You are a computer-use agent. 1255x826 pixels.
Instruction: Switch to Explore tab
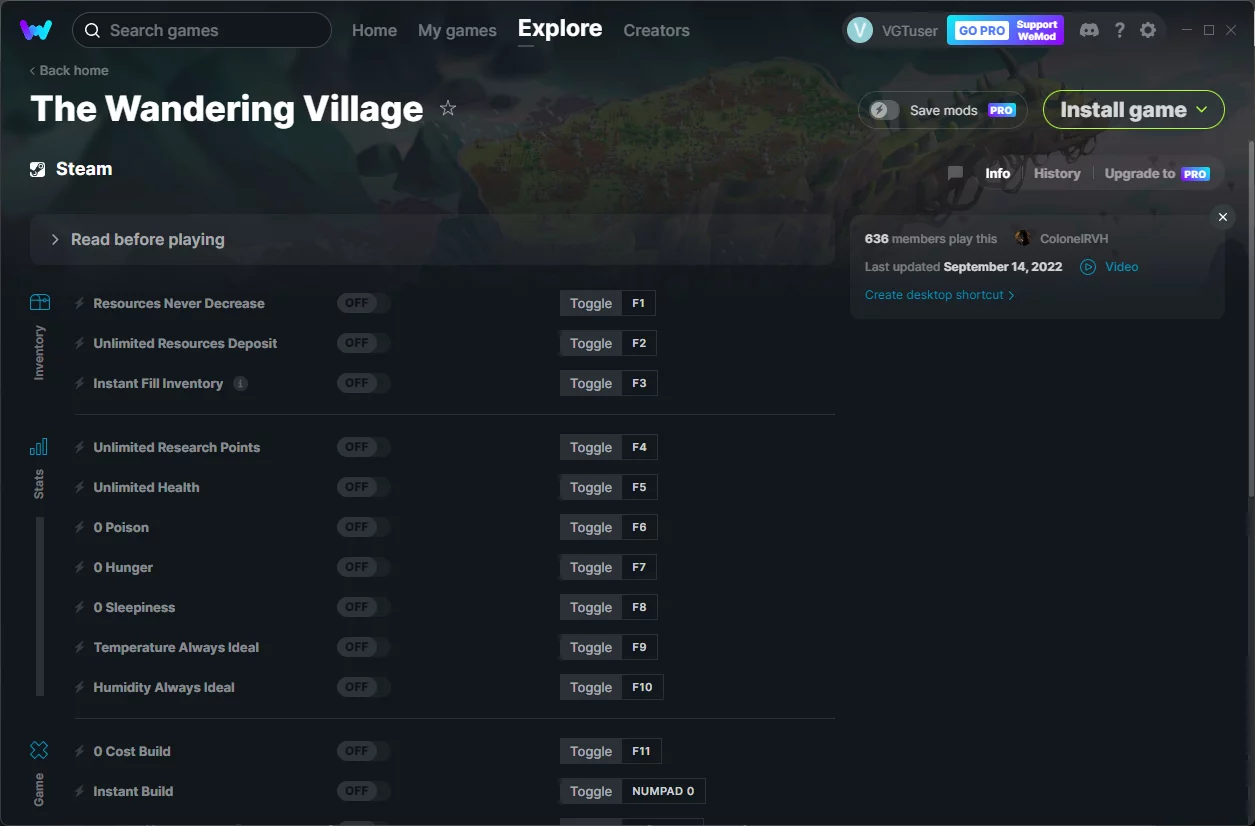pos(560,29)
